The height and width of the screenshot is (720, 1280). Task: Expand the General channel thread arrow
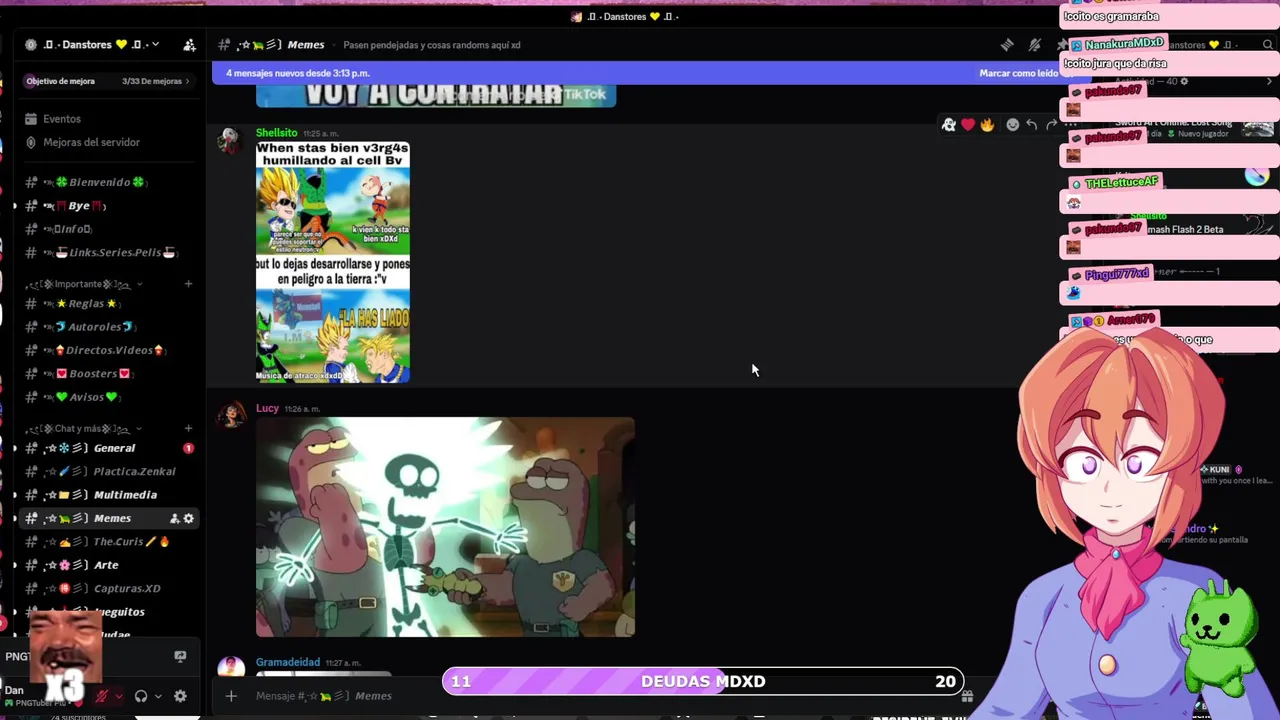pos(14,448)
